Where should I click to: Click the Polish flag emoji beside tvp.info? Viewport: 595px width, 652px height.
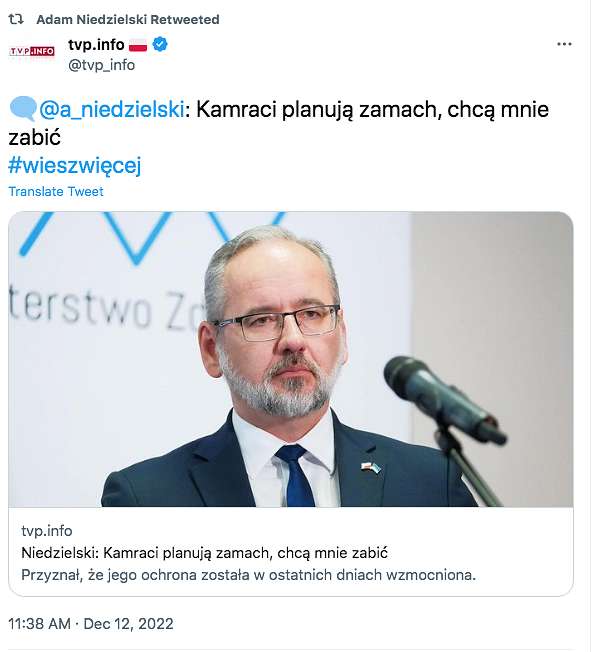[x=138, y=44]
